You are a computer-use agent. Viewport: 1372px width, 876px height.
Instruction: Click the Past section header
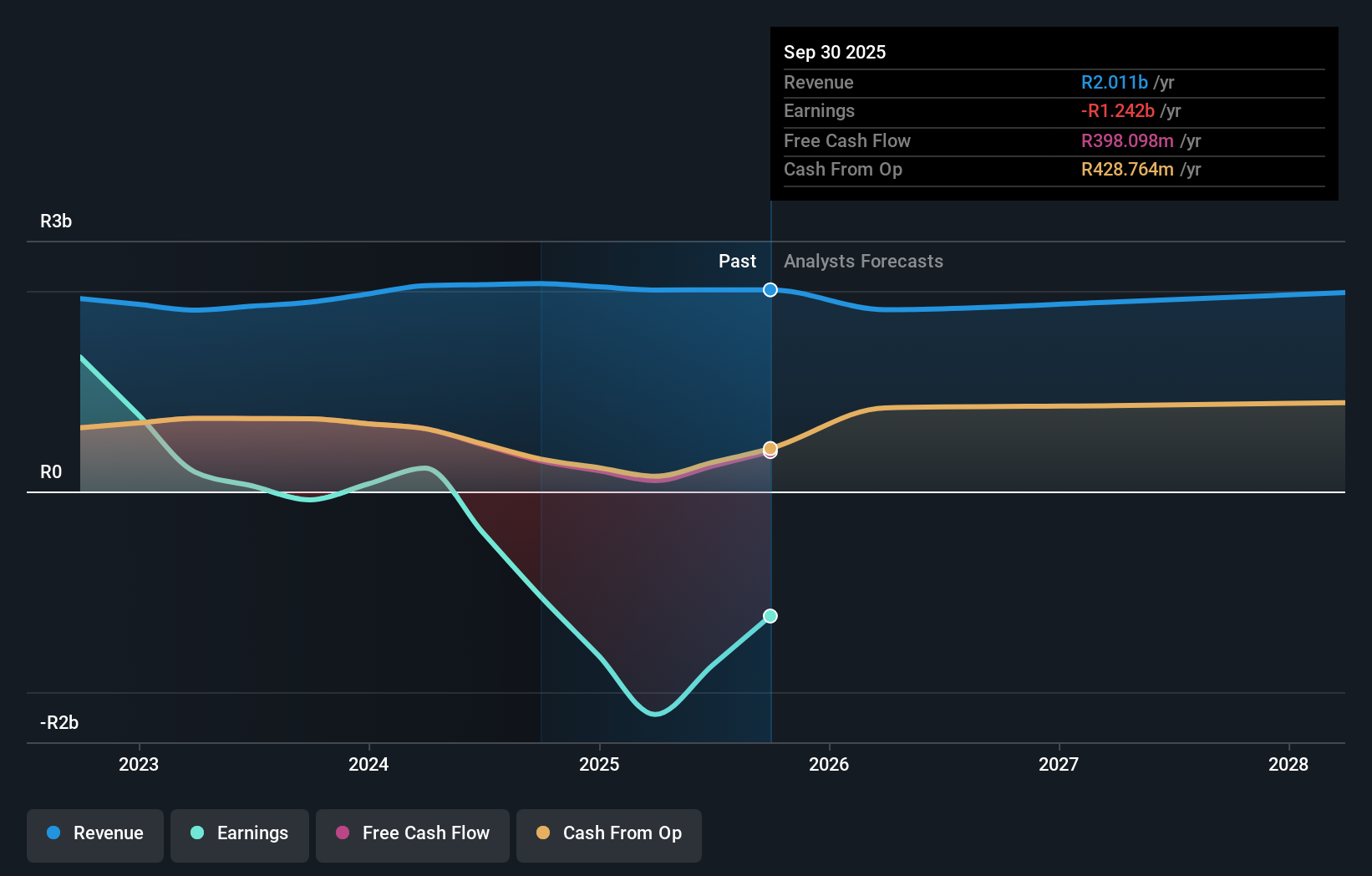coord(736,261)
